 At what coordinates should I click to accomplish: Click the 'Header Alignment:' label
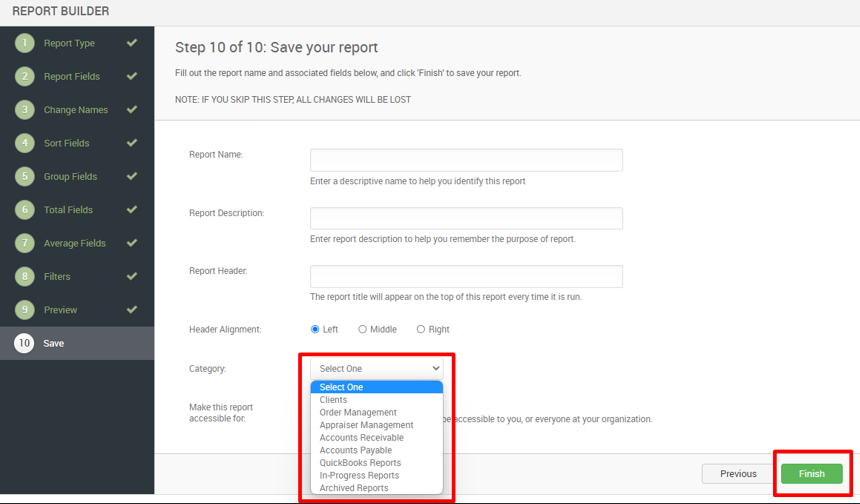(225, 329)
